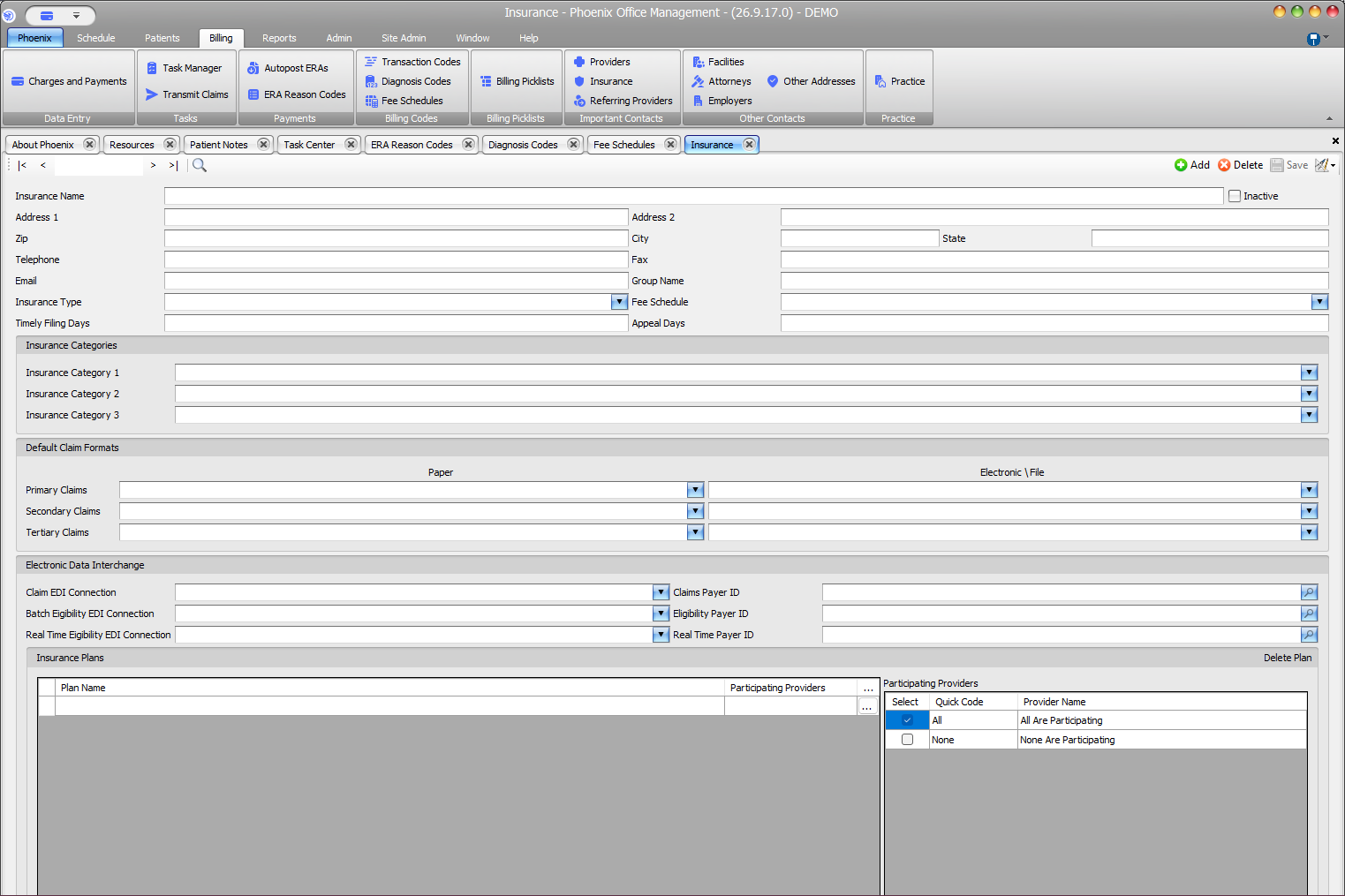Open the Claim EDI Connection dropdown

pos(661,592)
